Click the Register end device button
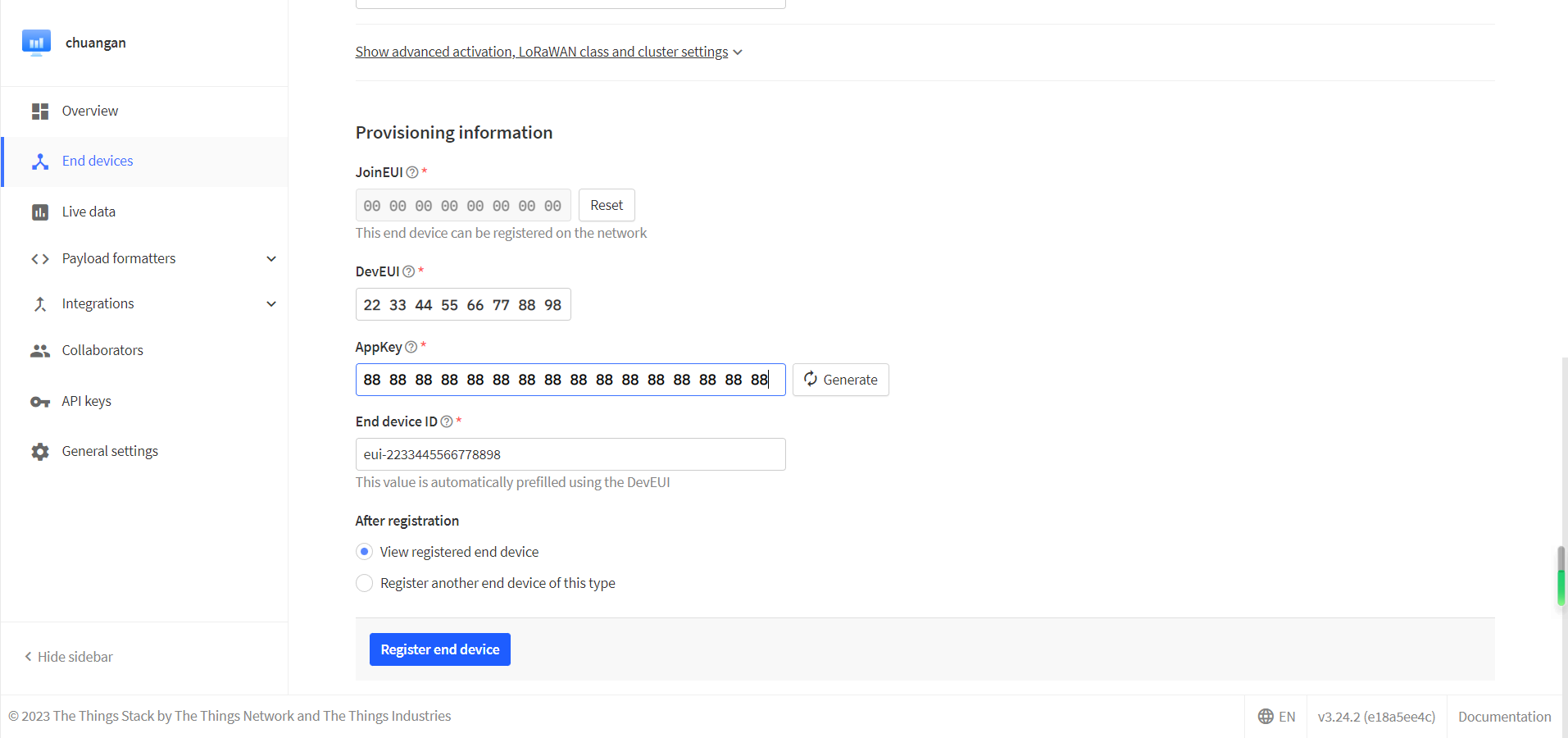 [439, 649]
